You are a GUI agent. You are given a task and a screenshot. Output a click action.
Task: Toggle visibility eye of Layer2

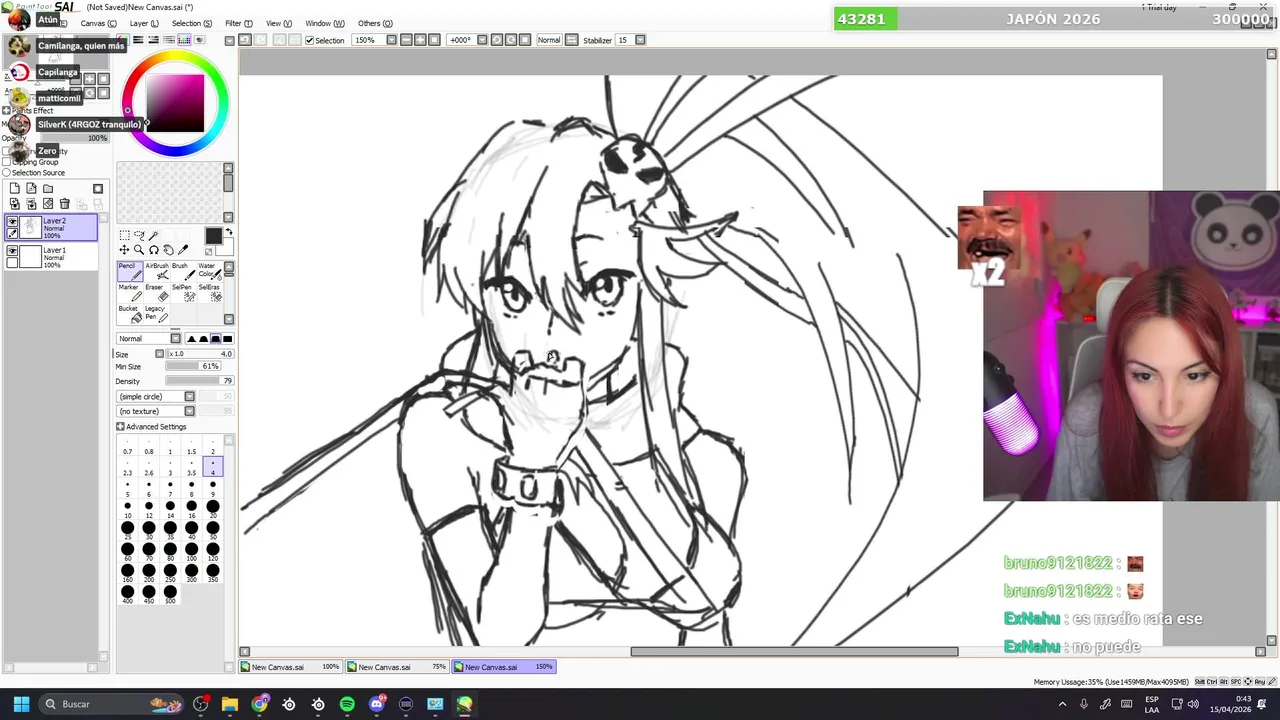[12, 222]
